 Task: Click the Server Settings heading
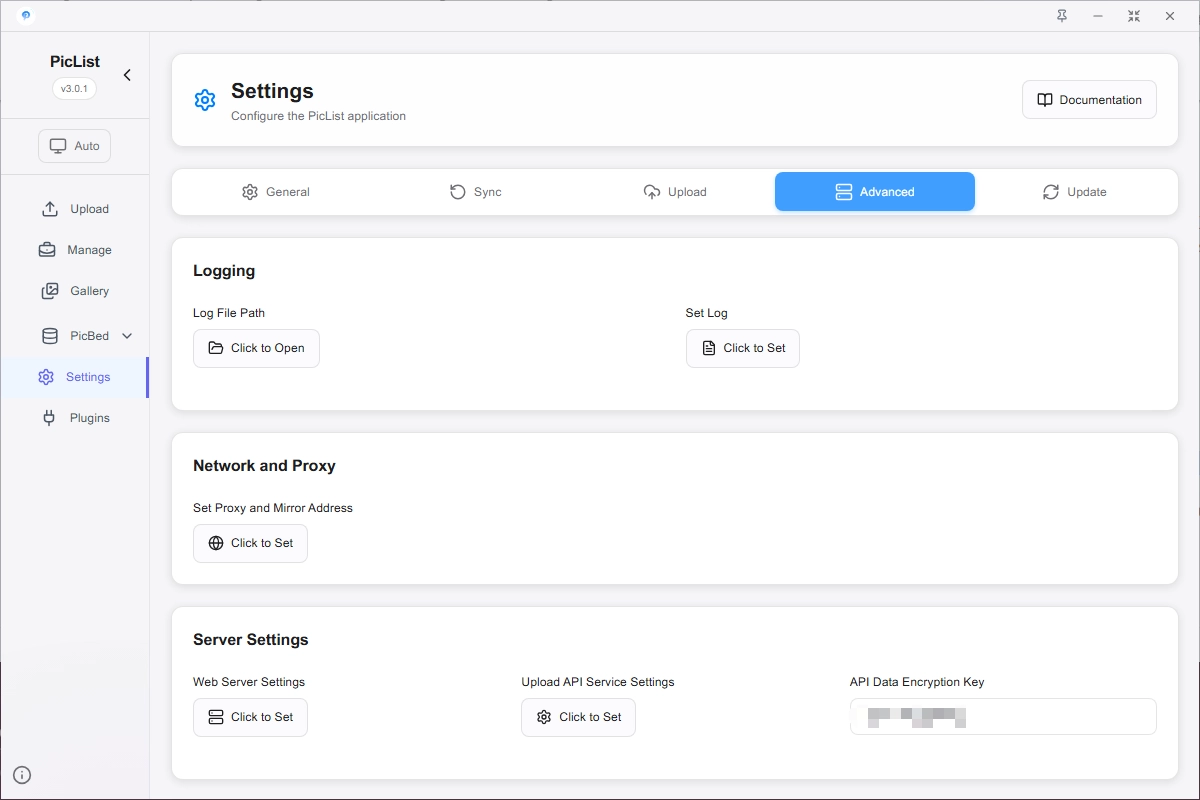251,640
